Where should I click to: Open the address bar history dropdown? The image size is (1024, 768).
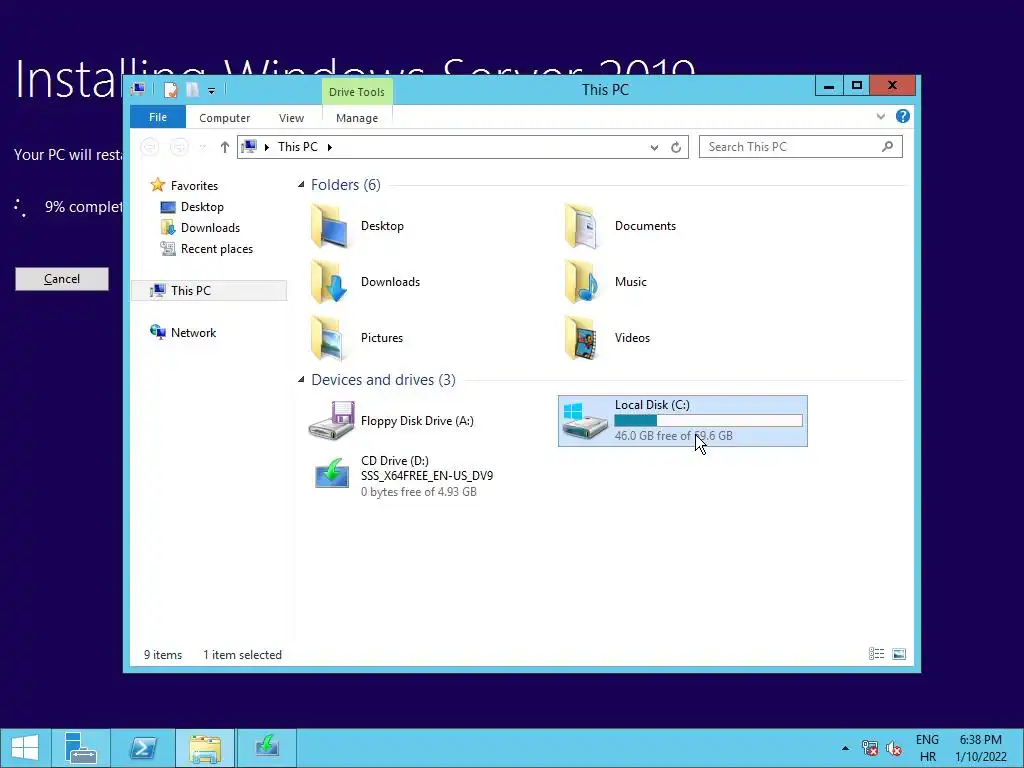click(x=654, y=148)
